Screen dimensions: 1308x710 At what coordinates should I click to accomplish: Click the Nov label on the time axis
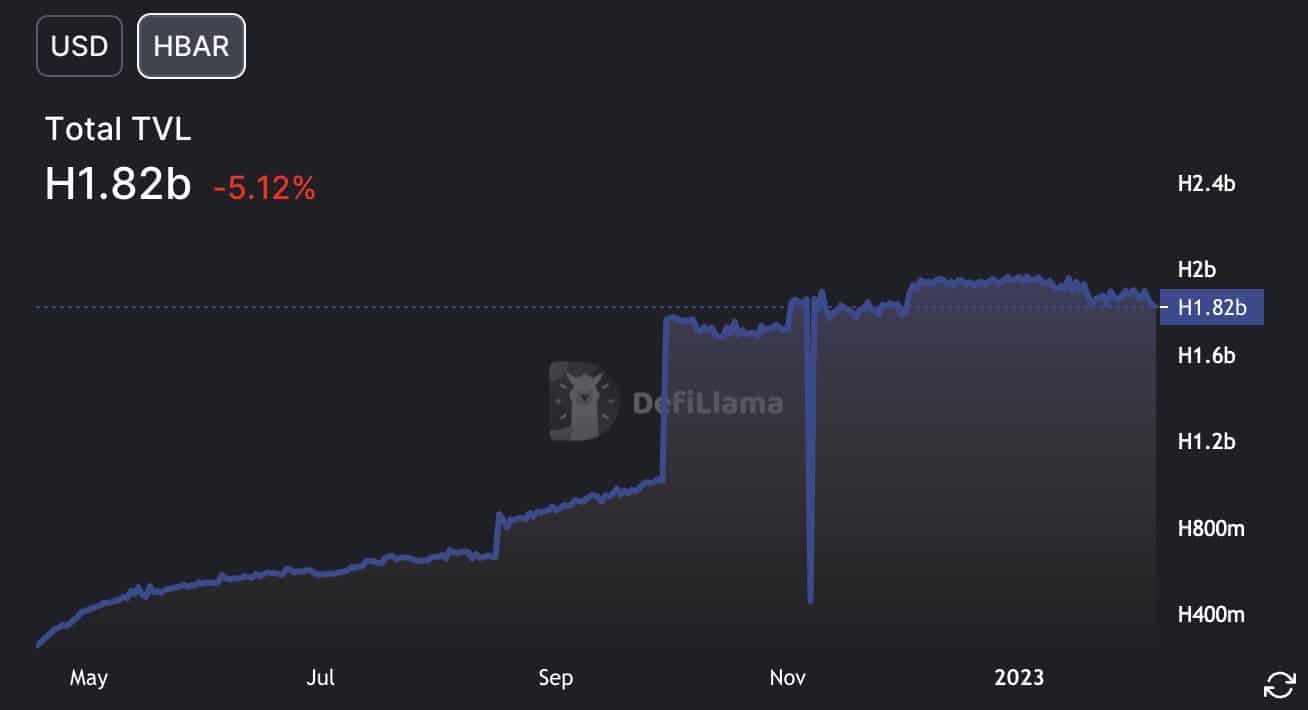pyautogui.click(x=788, y=678)
